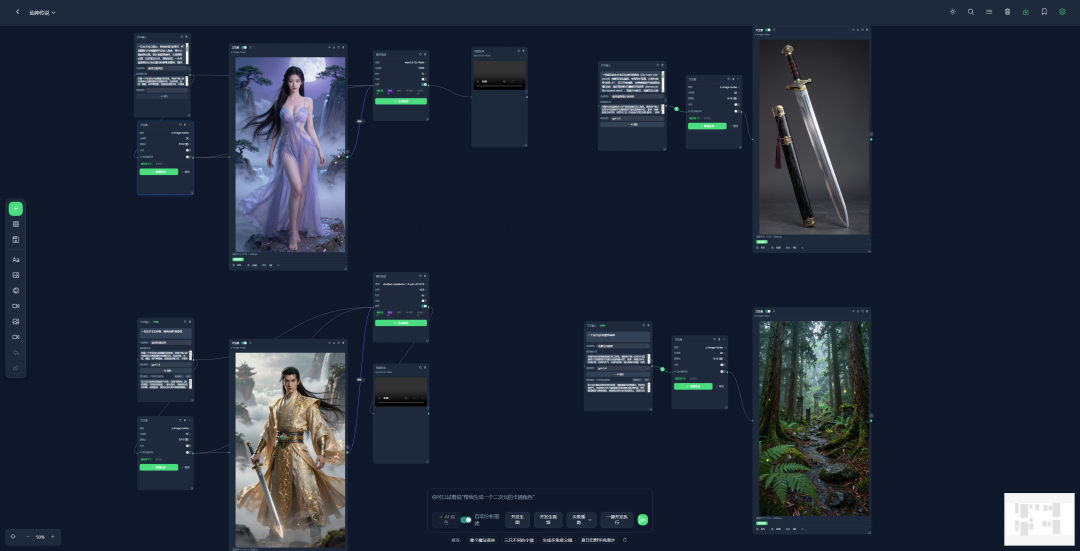Expand the dropdown button with chevron in prompt bar
The image size is (1080, 551).
click(x=581, y=520)
